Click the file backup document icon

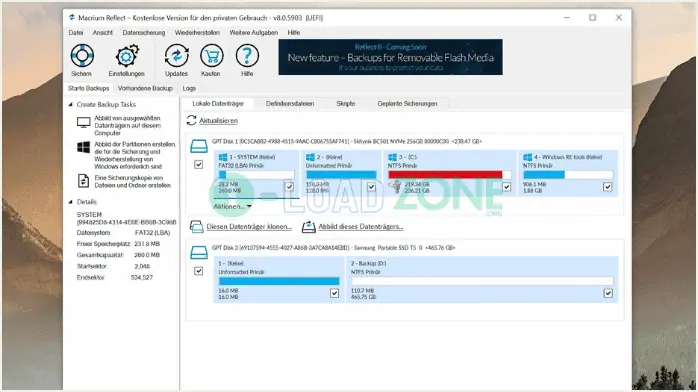84,181
